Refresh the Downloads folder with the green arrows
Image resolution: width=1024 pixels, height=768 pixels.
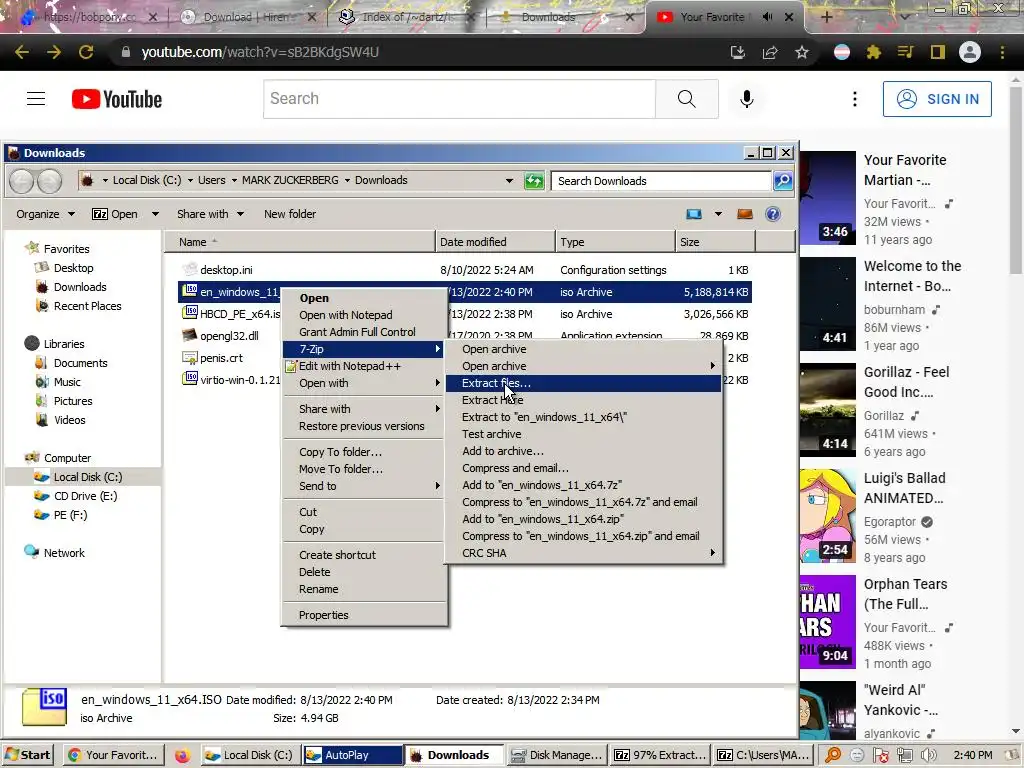pyautogui.click(x=534, y=181)
